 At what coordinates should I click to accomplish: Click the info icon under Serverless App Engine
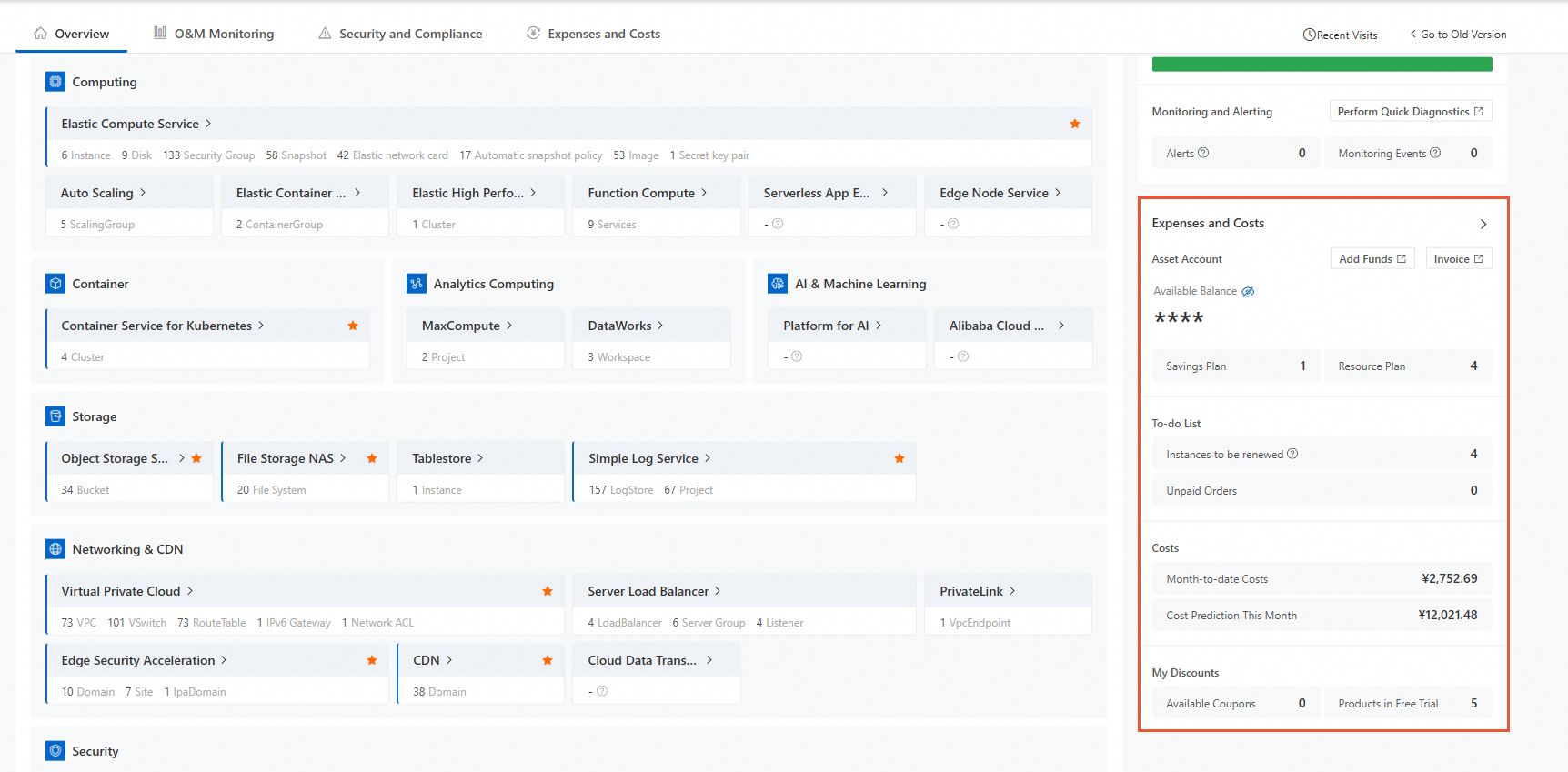tap(778, 224)
